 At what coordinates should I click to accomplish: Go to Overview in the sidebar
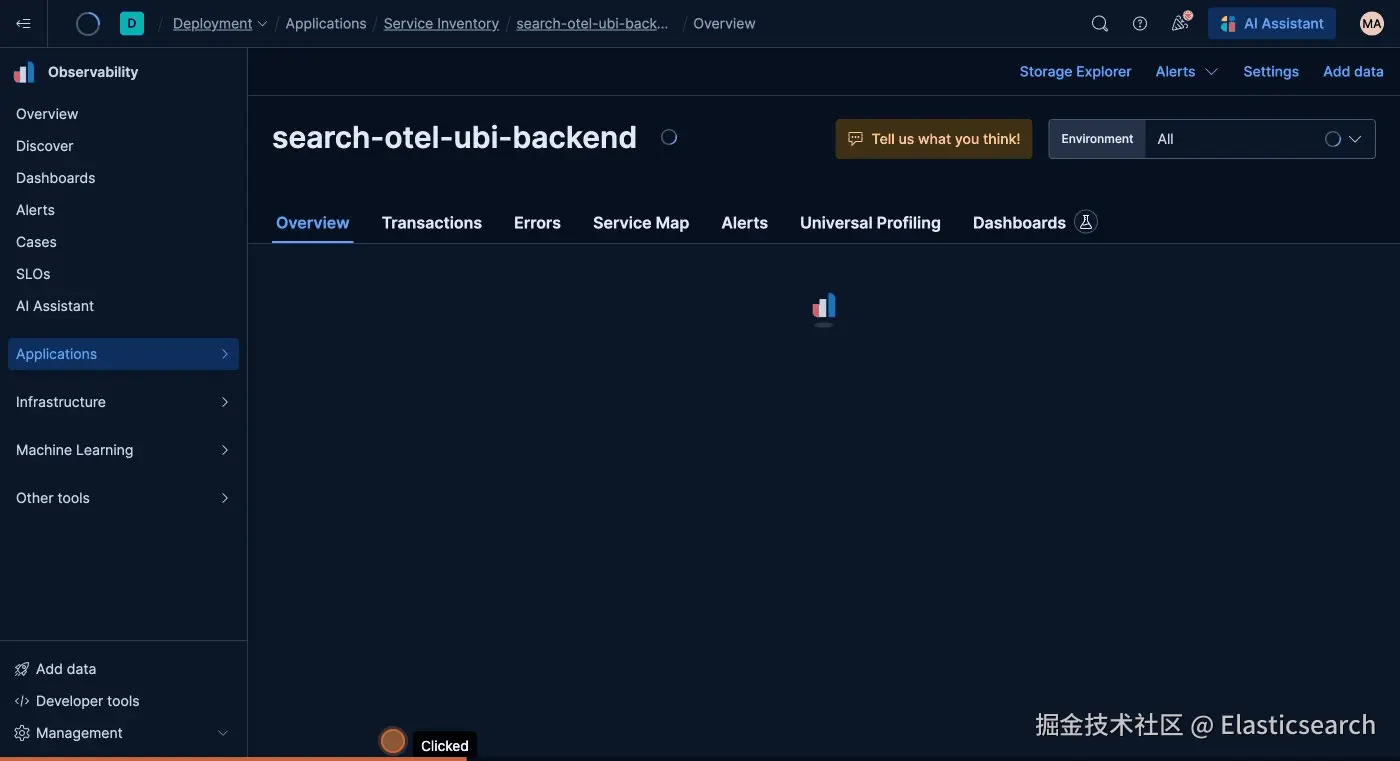click(47, 114)
